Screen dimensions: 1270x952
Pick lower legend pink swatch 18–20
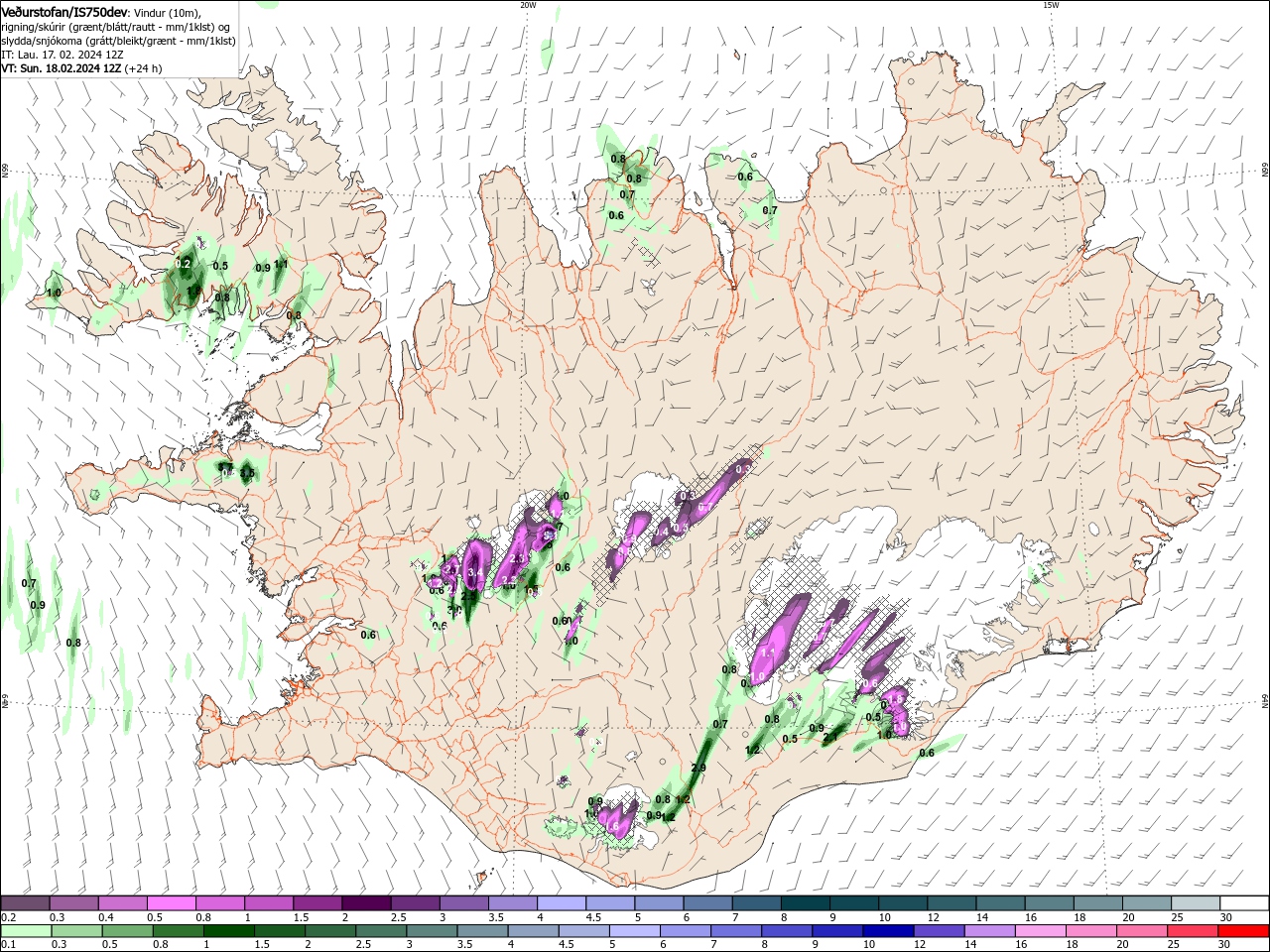click(x=1093, y=931)
